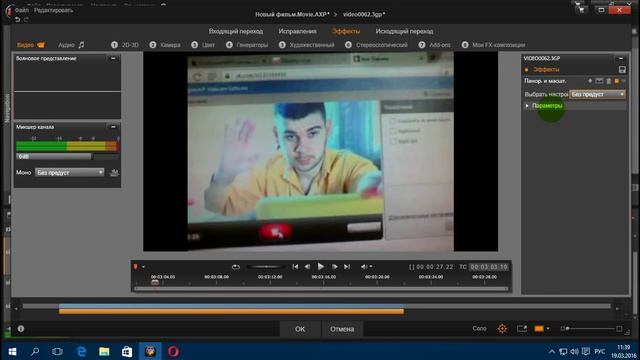This screenshot has height=360, width=640.
Task: Open the Камера effects category
Action: pyautogui.click(x=165, y=45)
